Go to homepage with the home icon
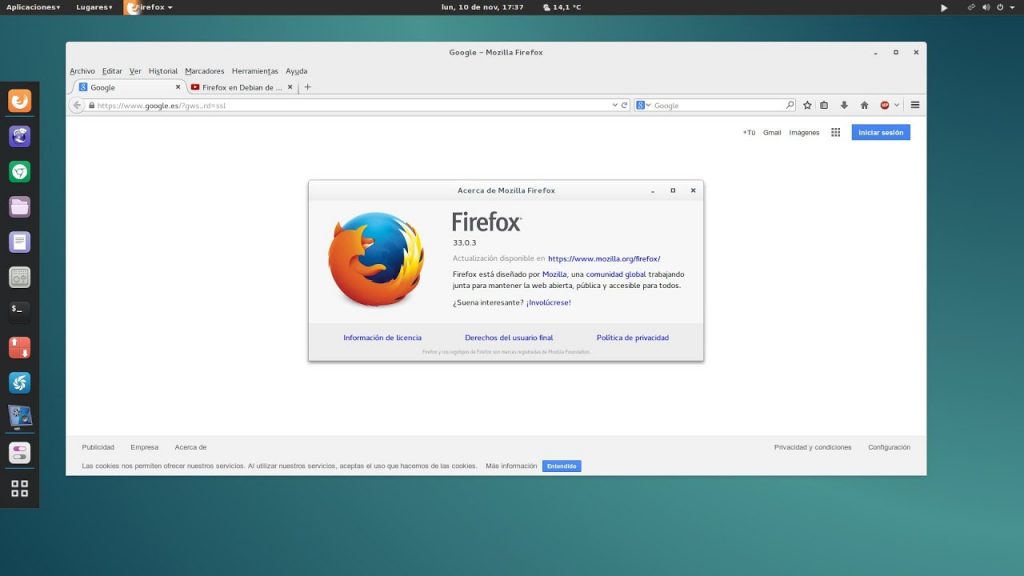The image size is (1024, 576). click(865, 104)
